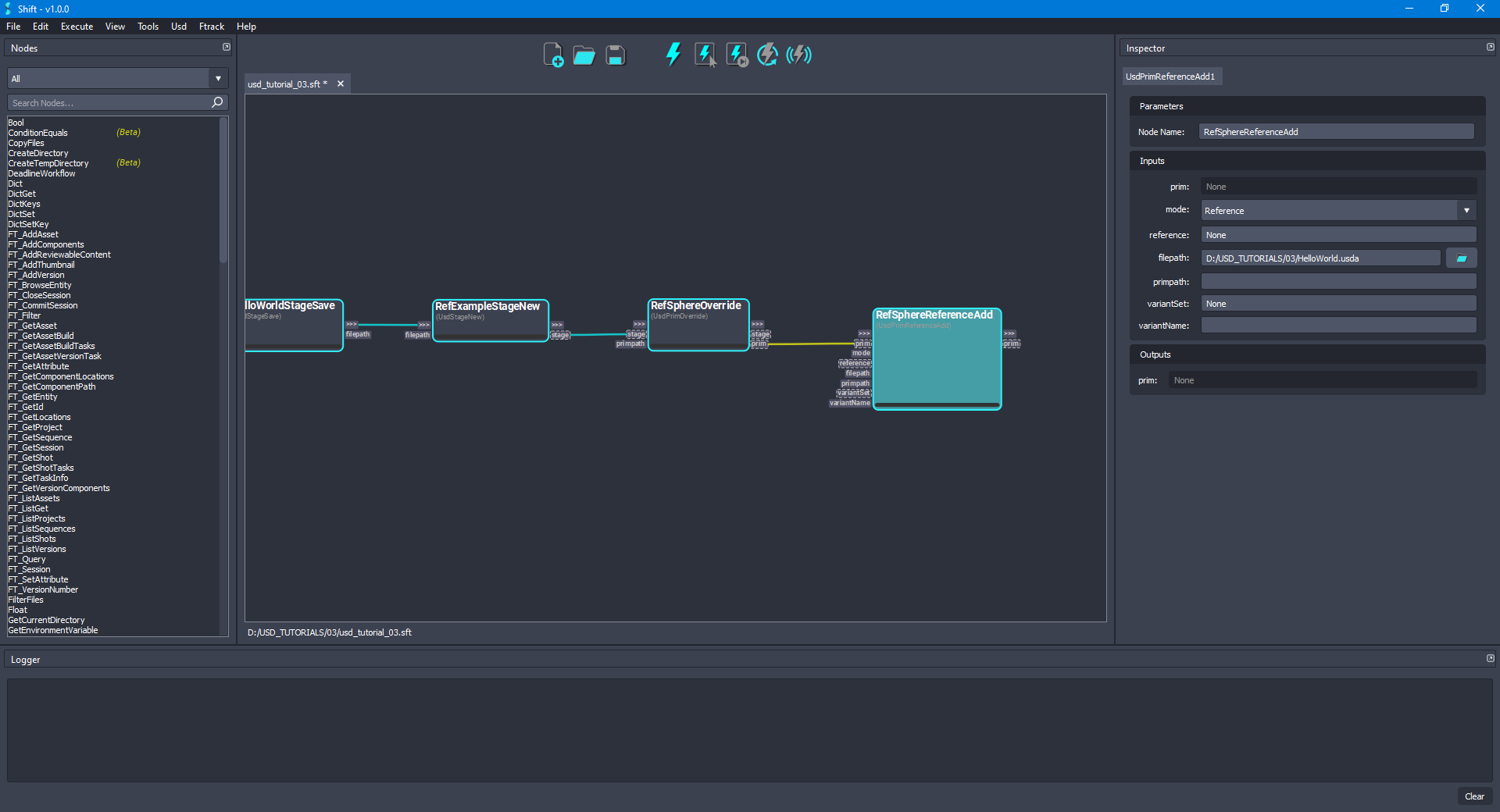Open the folder browser next to filepath field
The image size is (1500, 812).
tap(1462, 258)
